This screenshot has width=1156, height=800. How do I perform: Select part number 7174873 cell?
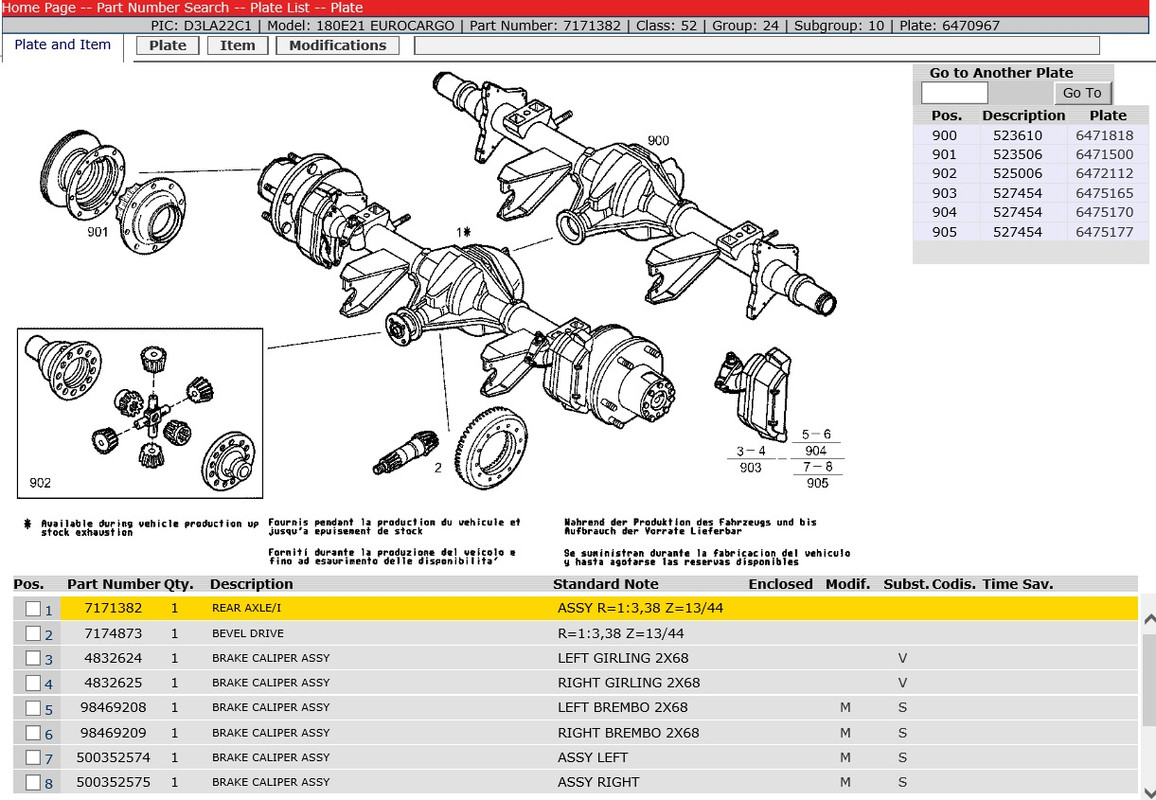pyautogui.click(x=113, y=633)
